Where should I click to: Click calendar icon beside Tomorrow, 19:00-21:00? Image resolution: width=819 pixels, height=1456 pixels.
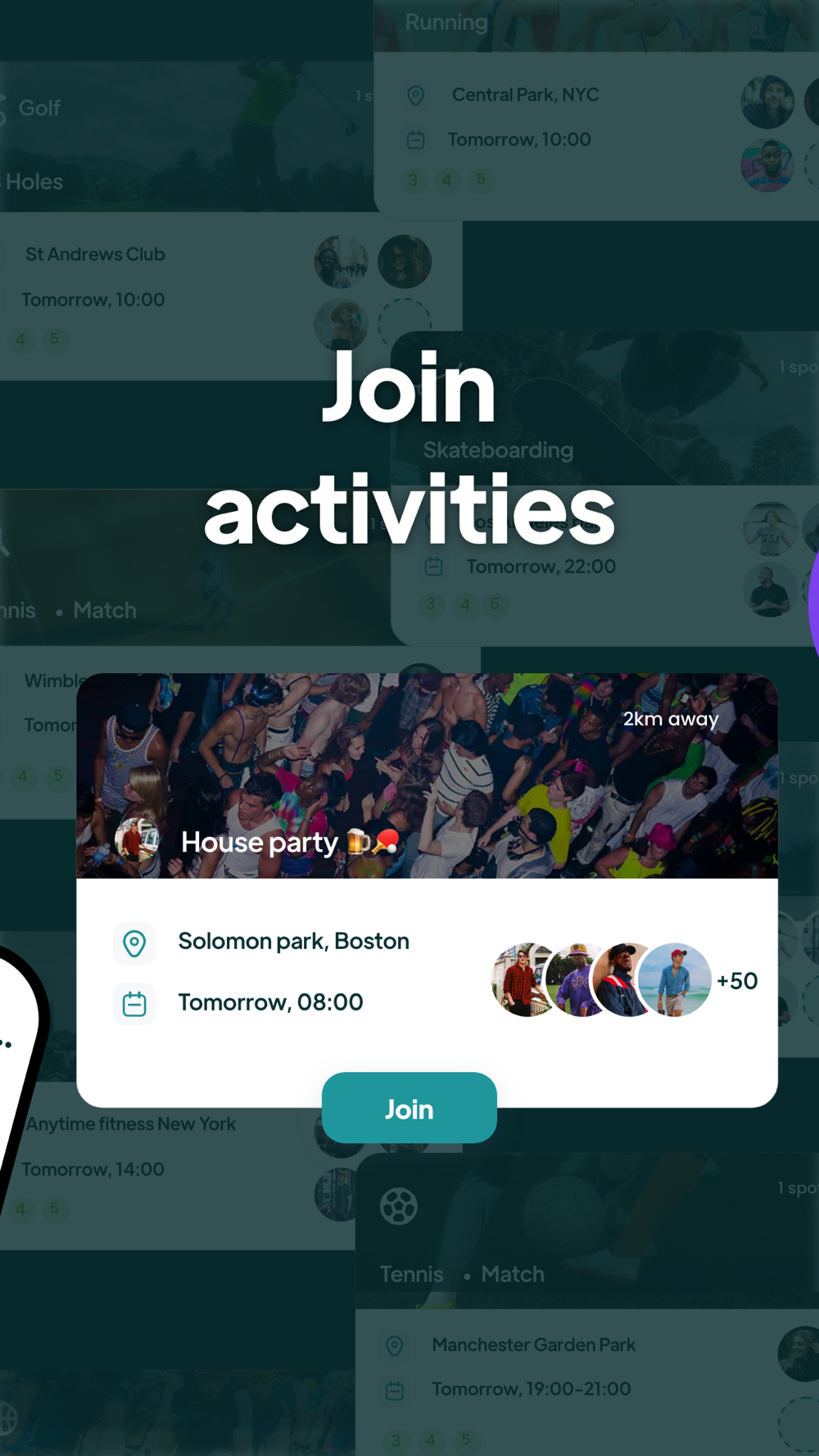coord(395,1390)
